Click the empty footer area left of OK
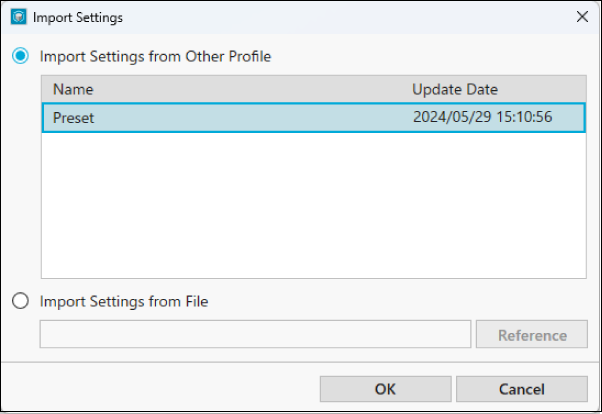Viewport: 602px width, 414px height. point(159,389)
